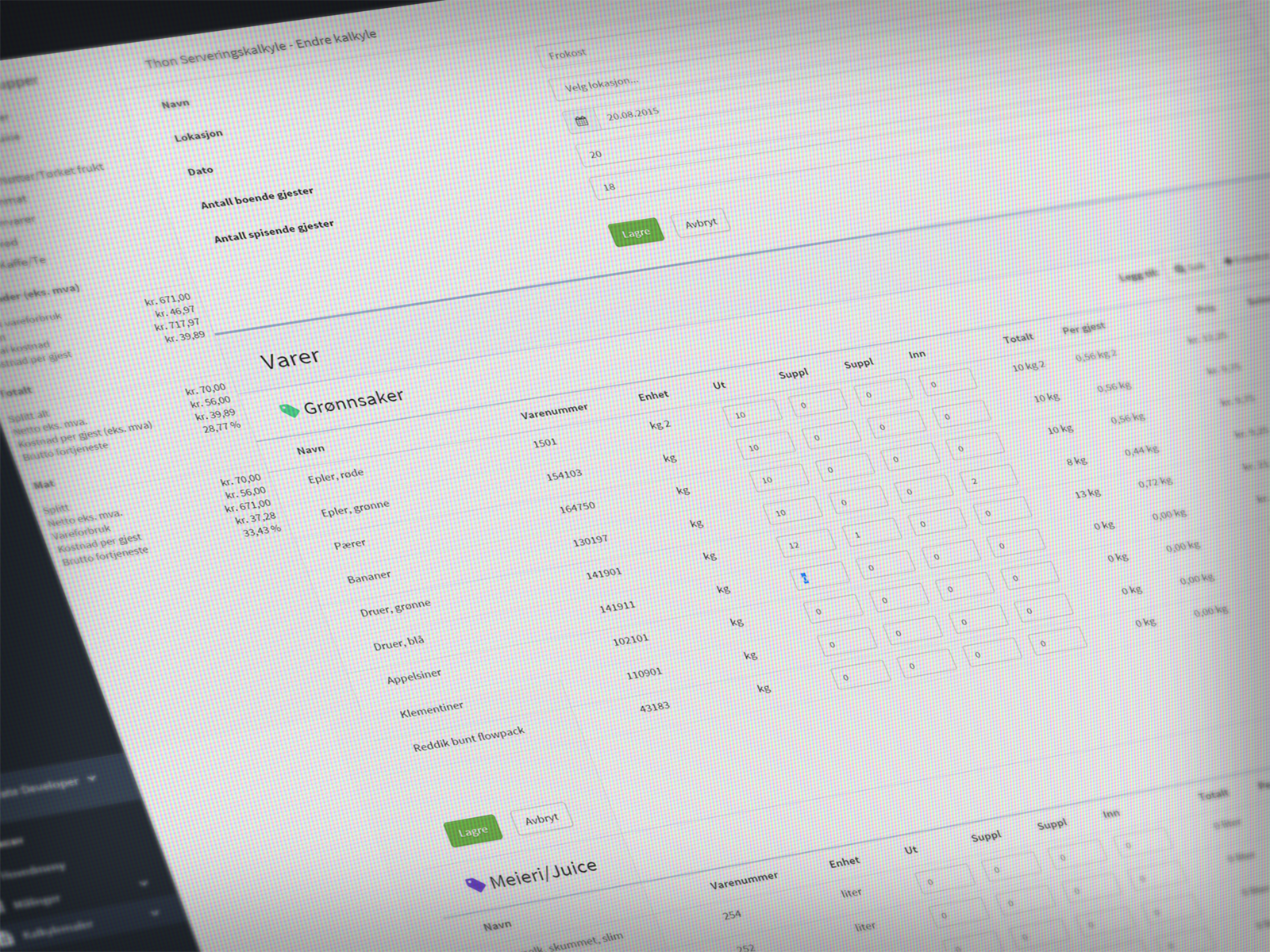The height and width of the screenshot is (952, 1270).
Task: Click the Bananer row name
Action: pos(369,576)
